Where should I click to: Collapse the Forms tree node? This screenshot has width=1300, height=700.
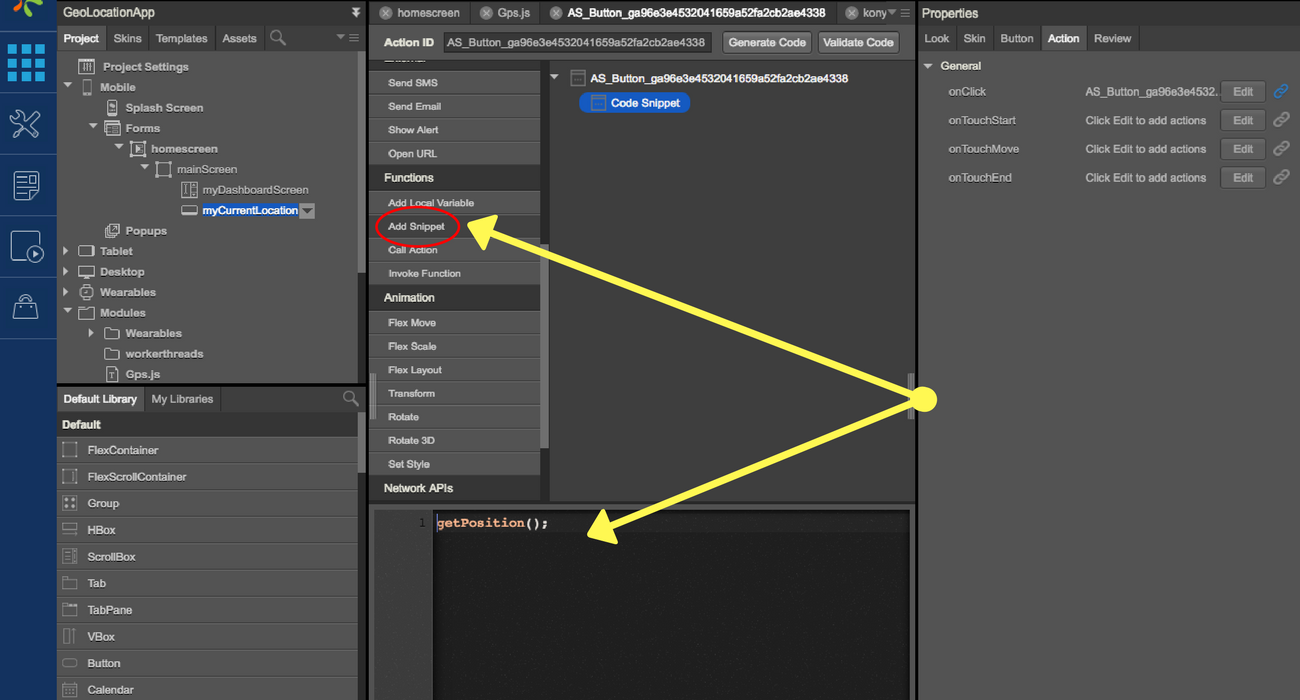(92, 128)
